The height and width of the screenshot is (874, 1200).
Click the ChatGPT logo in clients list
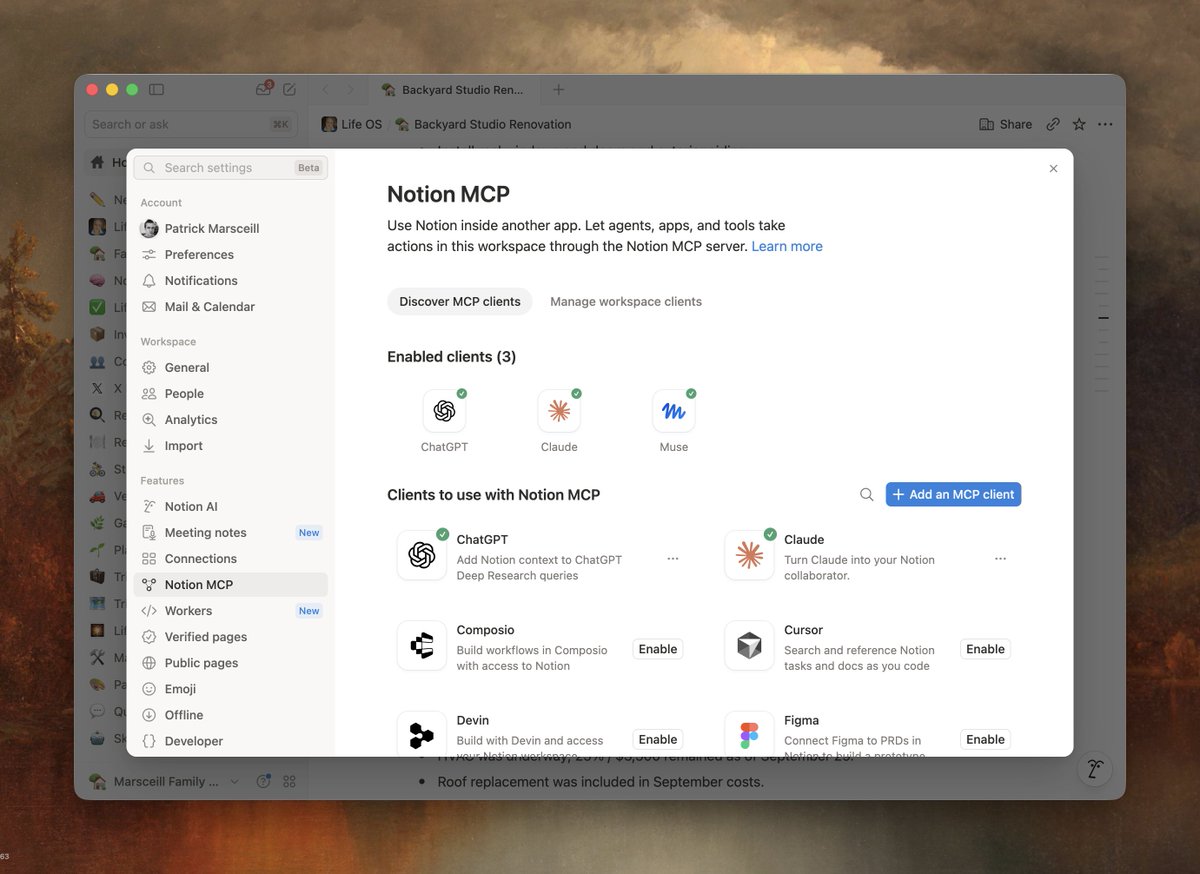[422, 555]
